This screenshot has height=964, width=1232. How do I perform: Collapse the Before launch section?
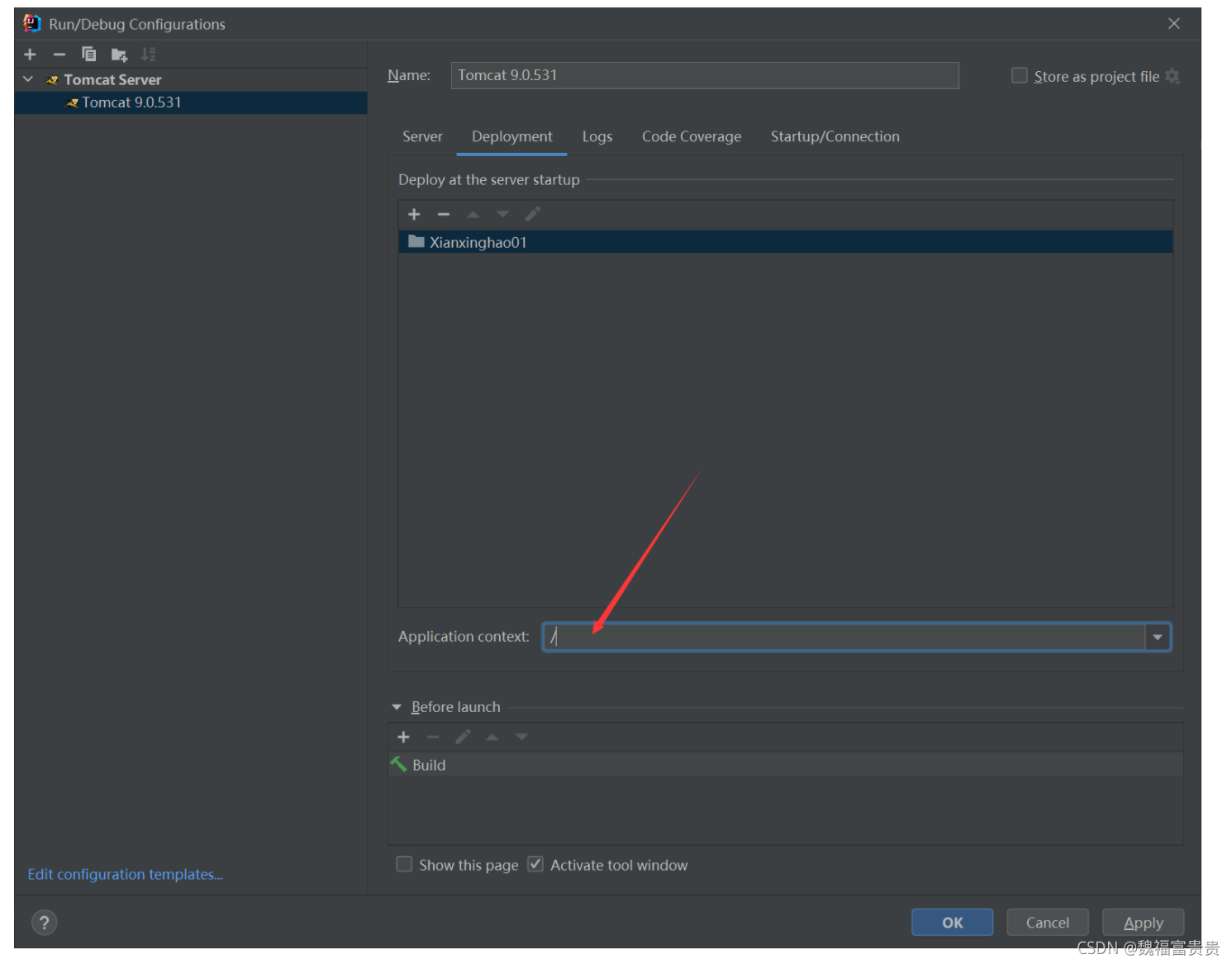(x=397, y=707)
